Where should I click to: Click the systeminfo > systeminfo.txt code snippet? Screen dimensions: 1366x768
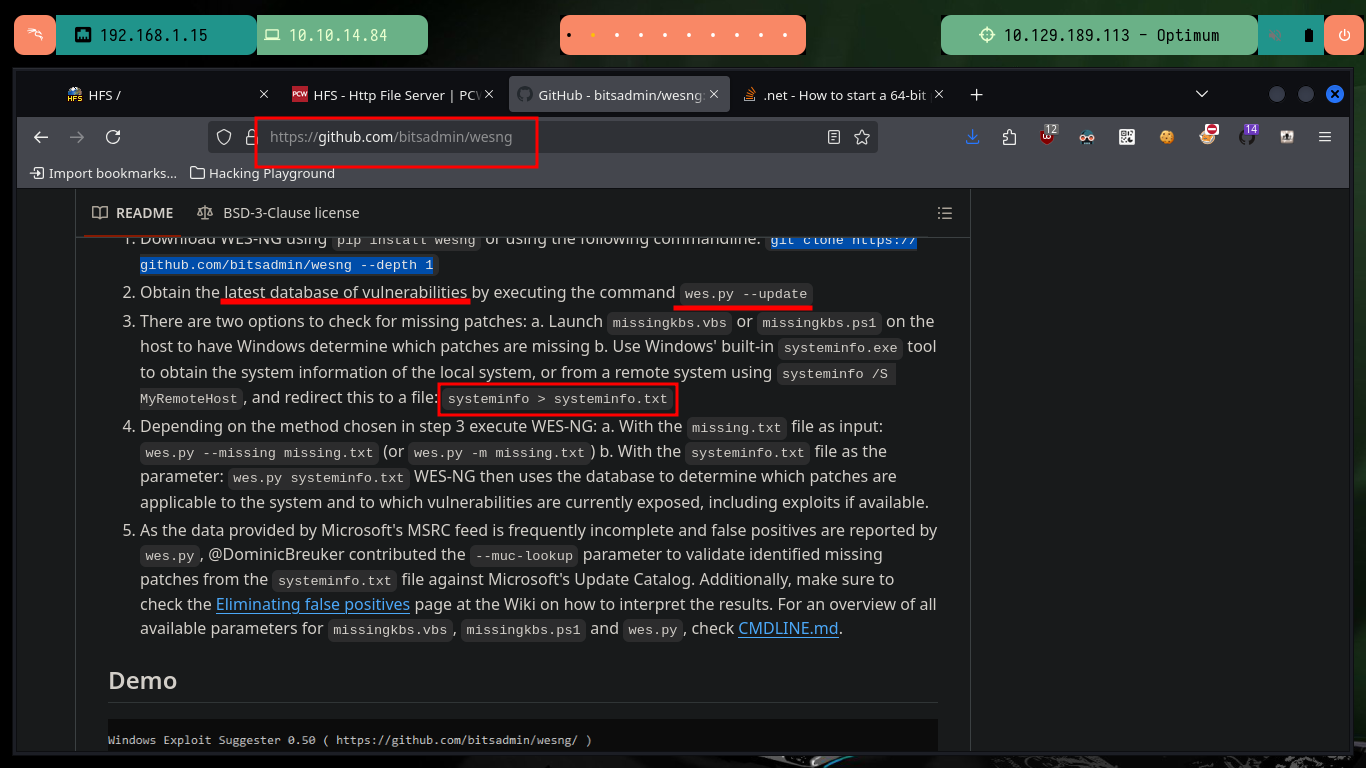(557, 398)
